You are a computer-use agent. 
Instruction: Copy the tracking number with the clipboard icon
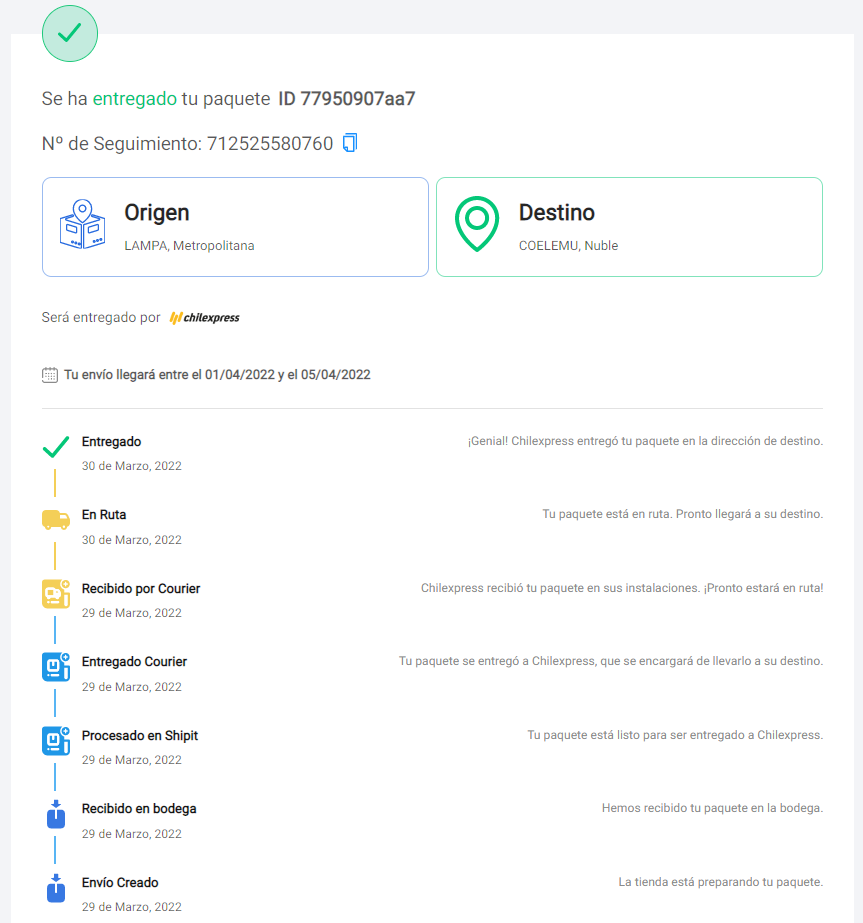coord(350,143)
